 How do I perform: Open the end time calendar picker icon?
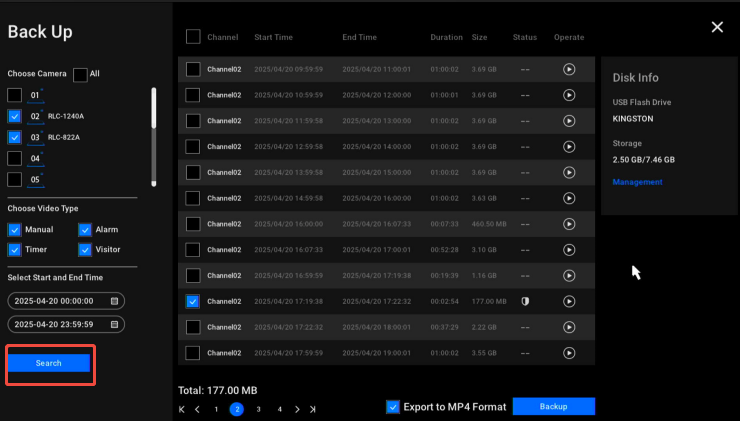click(x=114, y=324)
